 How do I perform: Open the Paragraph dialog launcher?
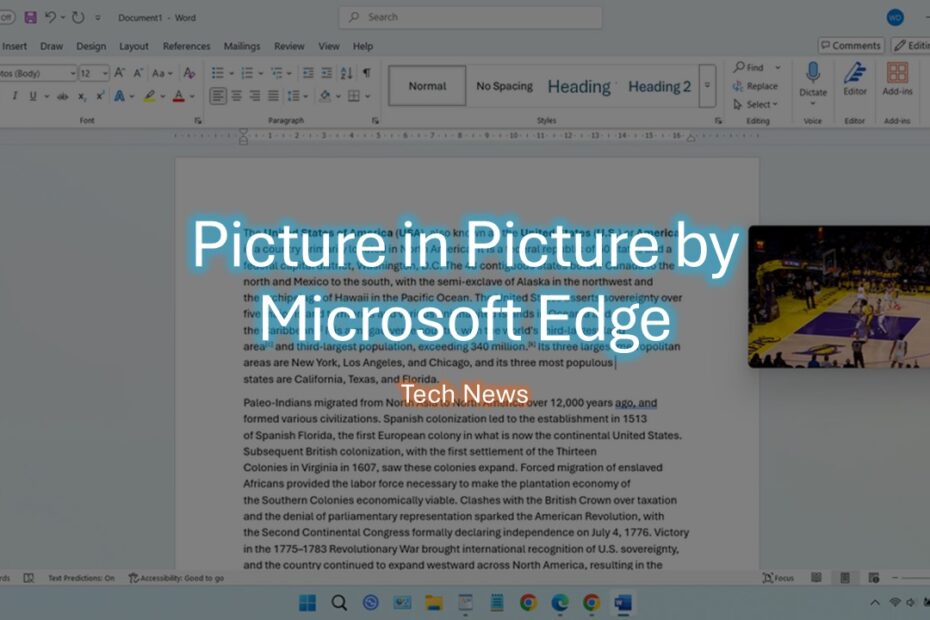pyautogui.click(x=375, y=120)
